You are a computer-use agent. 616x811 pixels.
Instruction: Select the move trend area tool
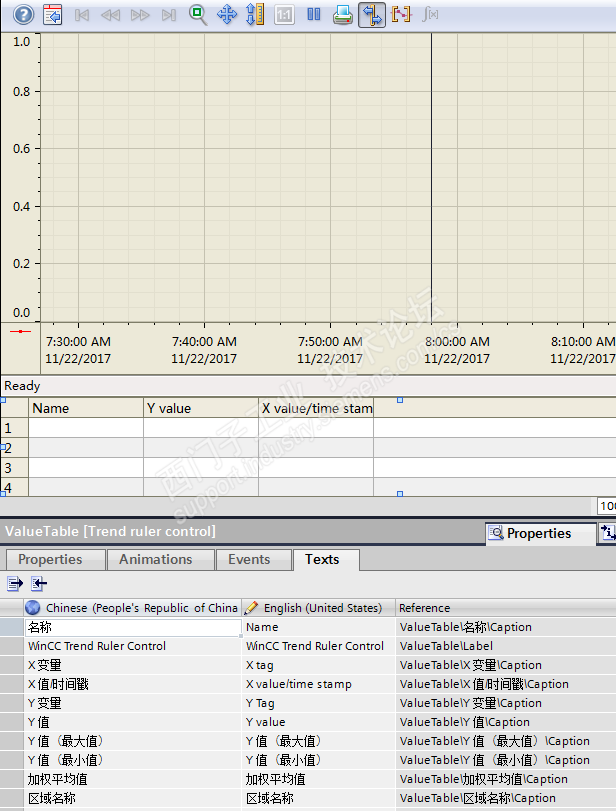(227, 14)
